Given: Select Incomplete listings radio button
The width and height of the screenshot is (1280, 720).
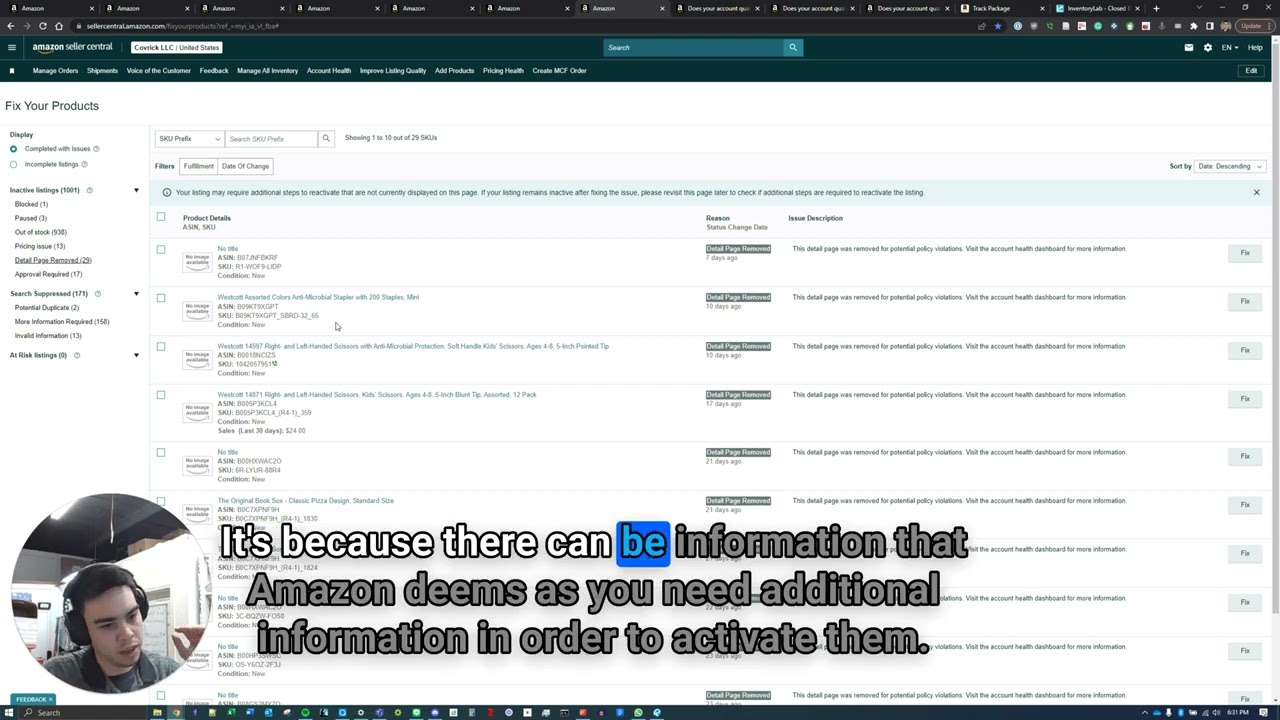Looking at the screenshot, I should [14, 164].
